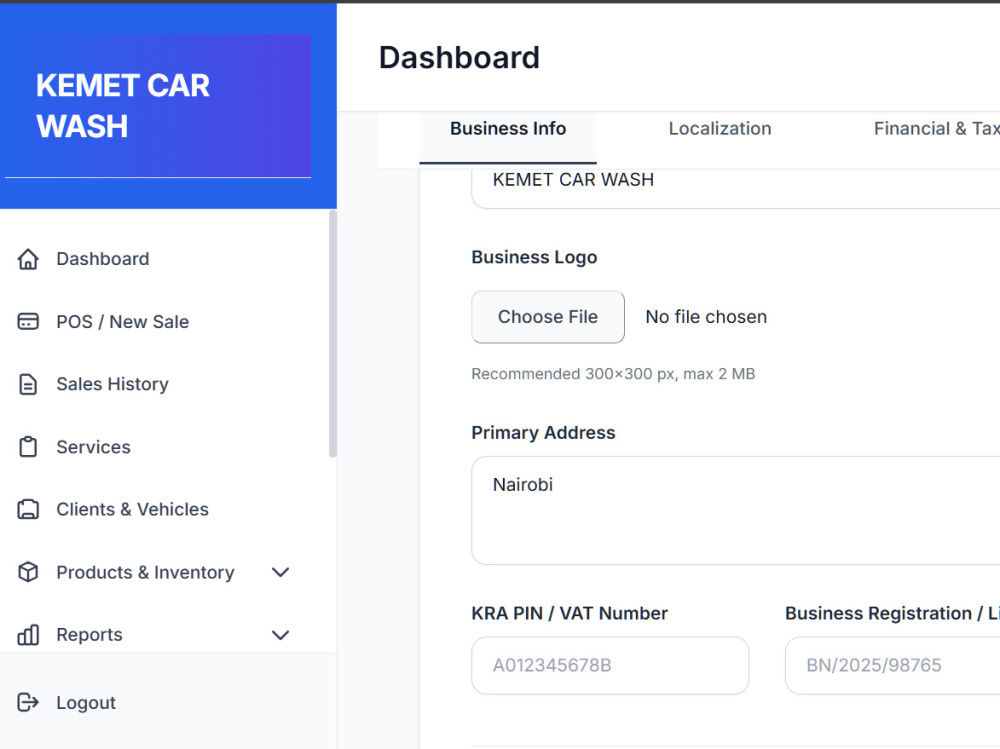Screen dimensions: 1000x749
Task: Click the KRA PIN / VAT Number field
Action: pos(610,665)
